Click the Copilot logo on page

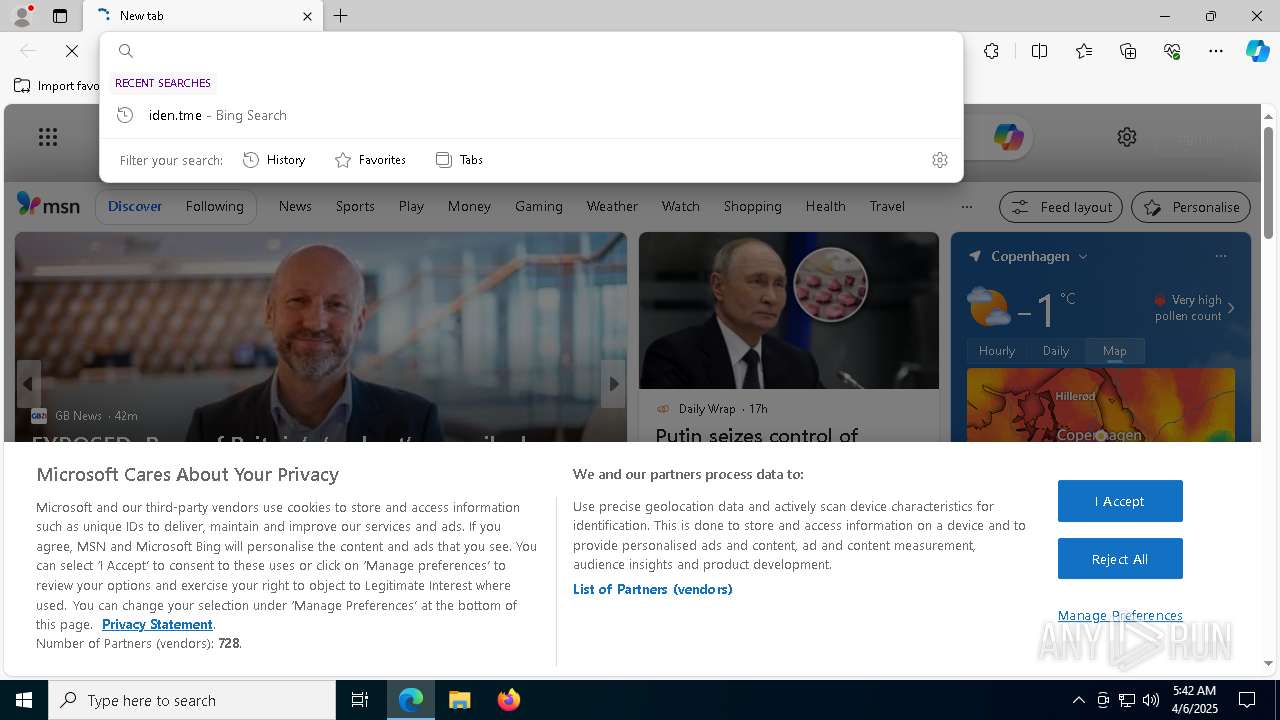(1008, 137)
